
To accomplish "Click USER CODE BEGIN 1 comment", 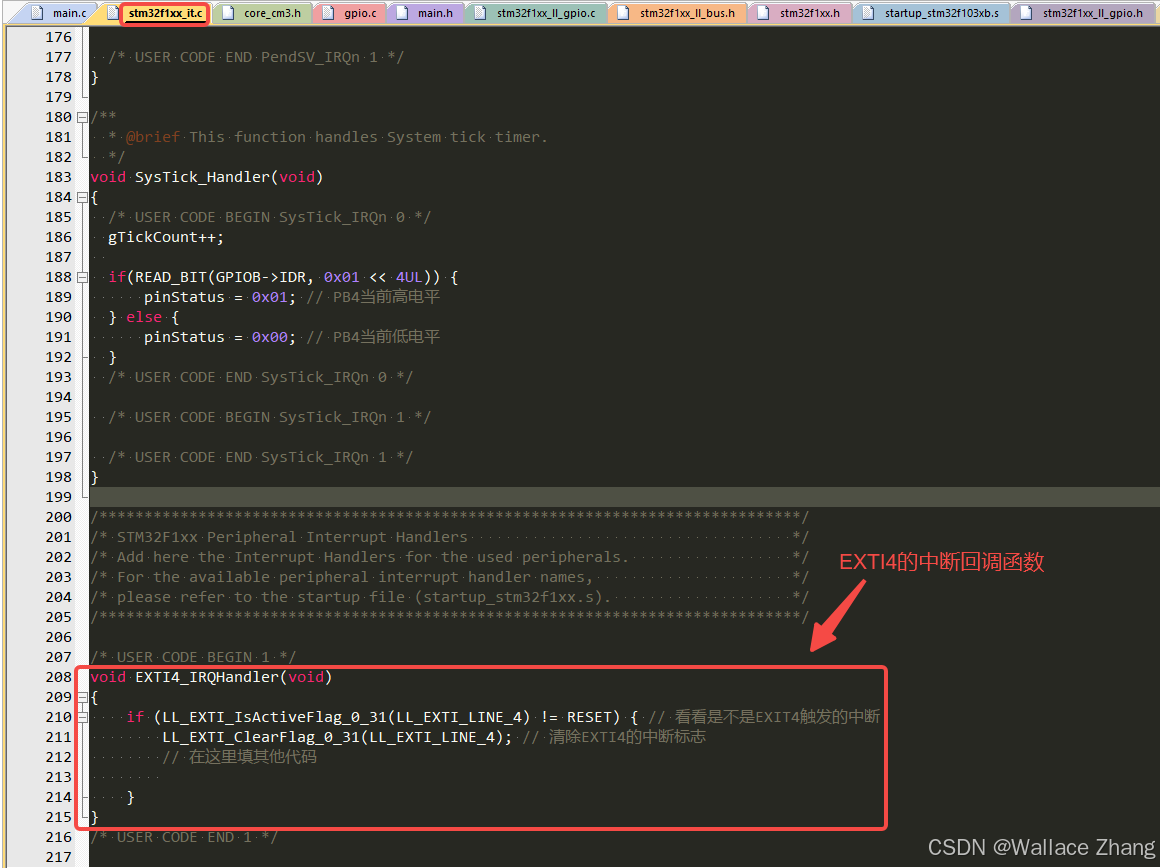I will [193, 657].
